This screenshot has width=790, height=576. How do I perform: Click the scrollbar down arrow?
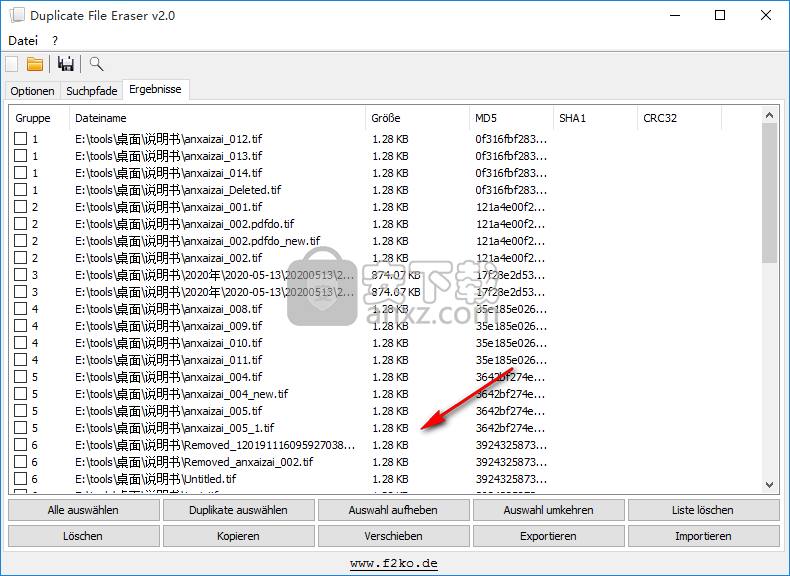tap(769, 485)
